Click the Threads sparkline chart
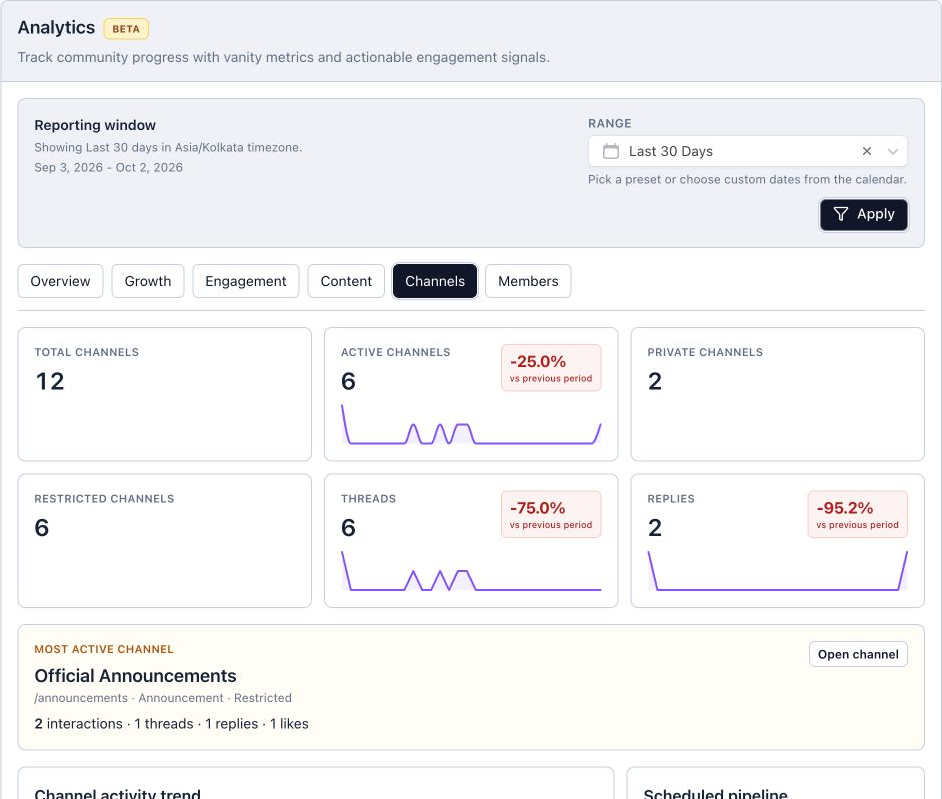The image size is (942, 799). pyautogui.click(x=471, y=571)
